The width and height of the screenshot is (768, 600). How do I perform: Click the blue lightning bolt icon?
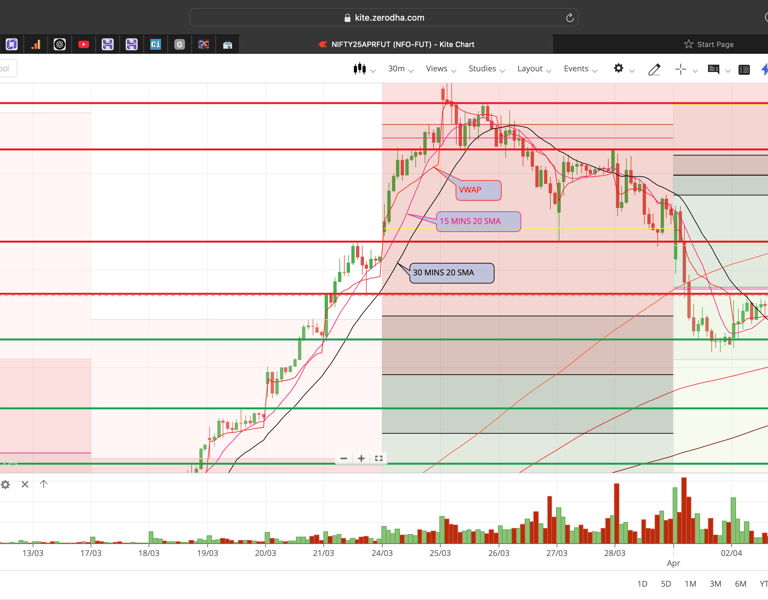pyautogui.click(x=764, y=70)
